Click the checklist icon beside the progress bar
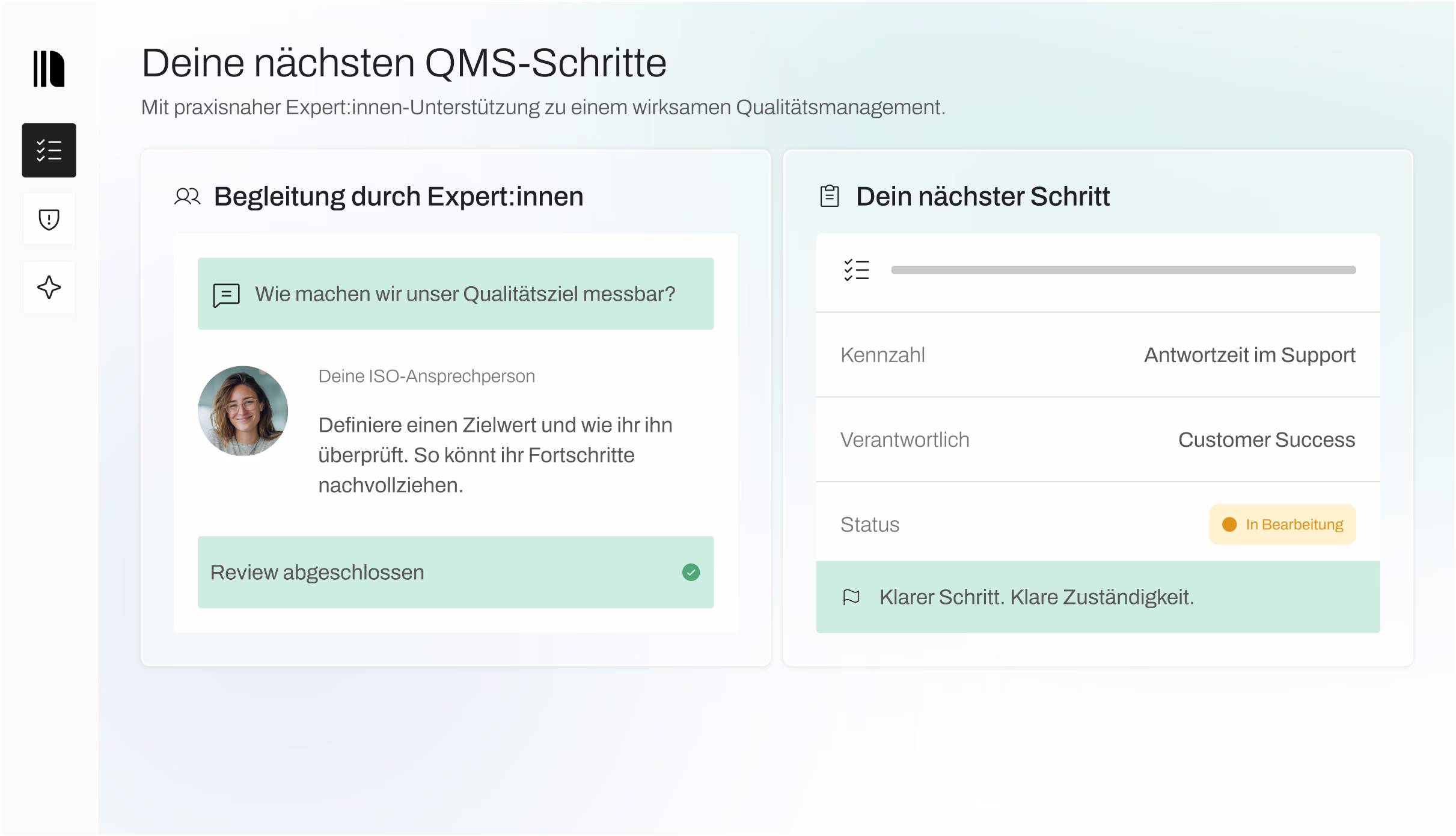1456x836 pixels. 857,270
